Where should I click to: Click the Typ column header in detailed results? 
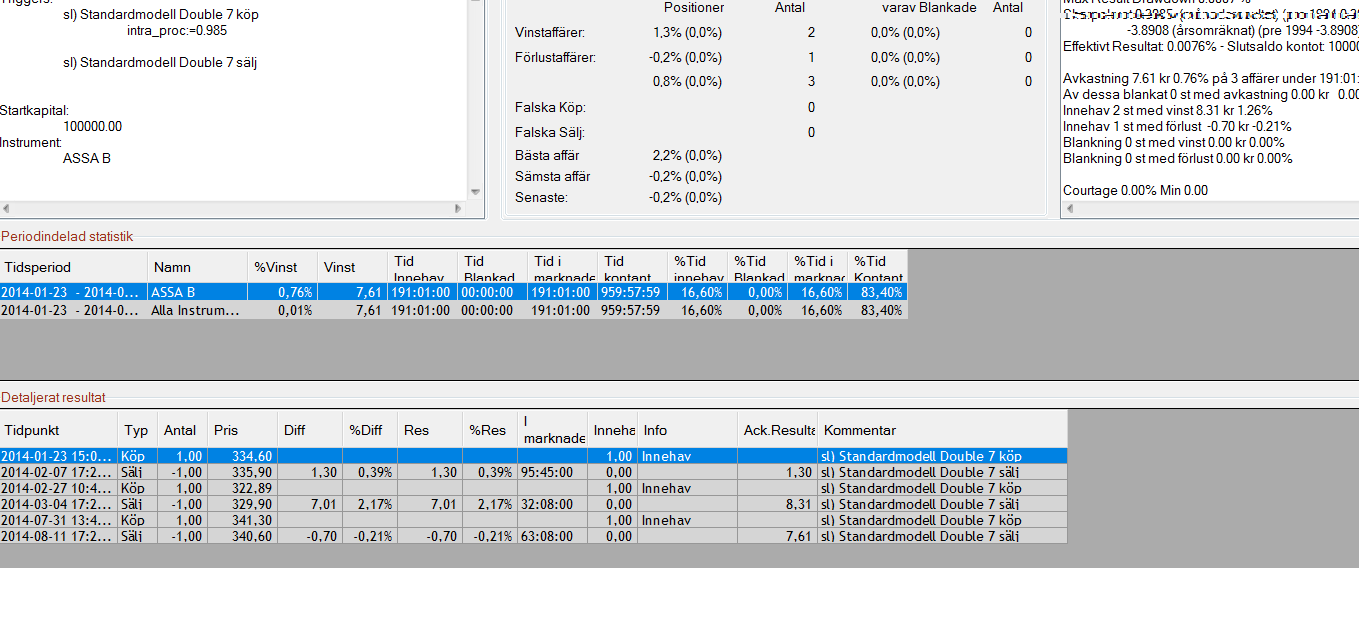[x=136, y=430]
